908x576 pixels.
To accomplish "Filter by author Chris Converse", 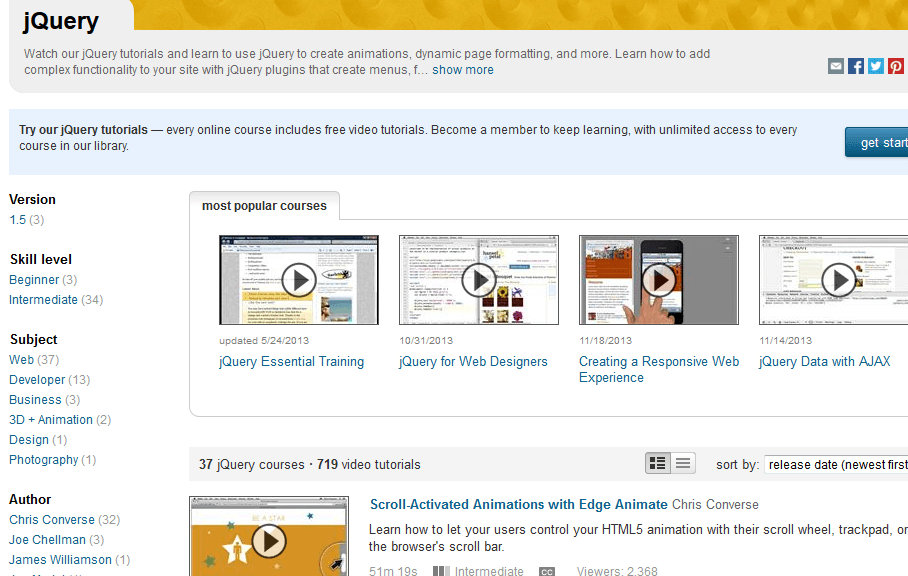I will [x=52, y=520].
